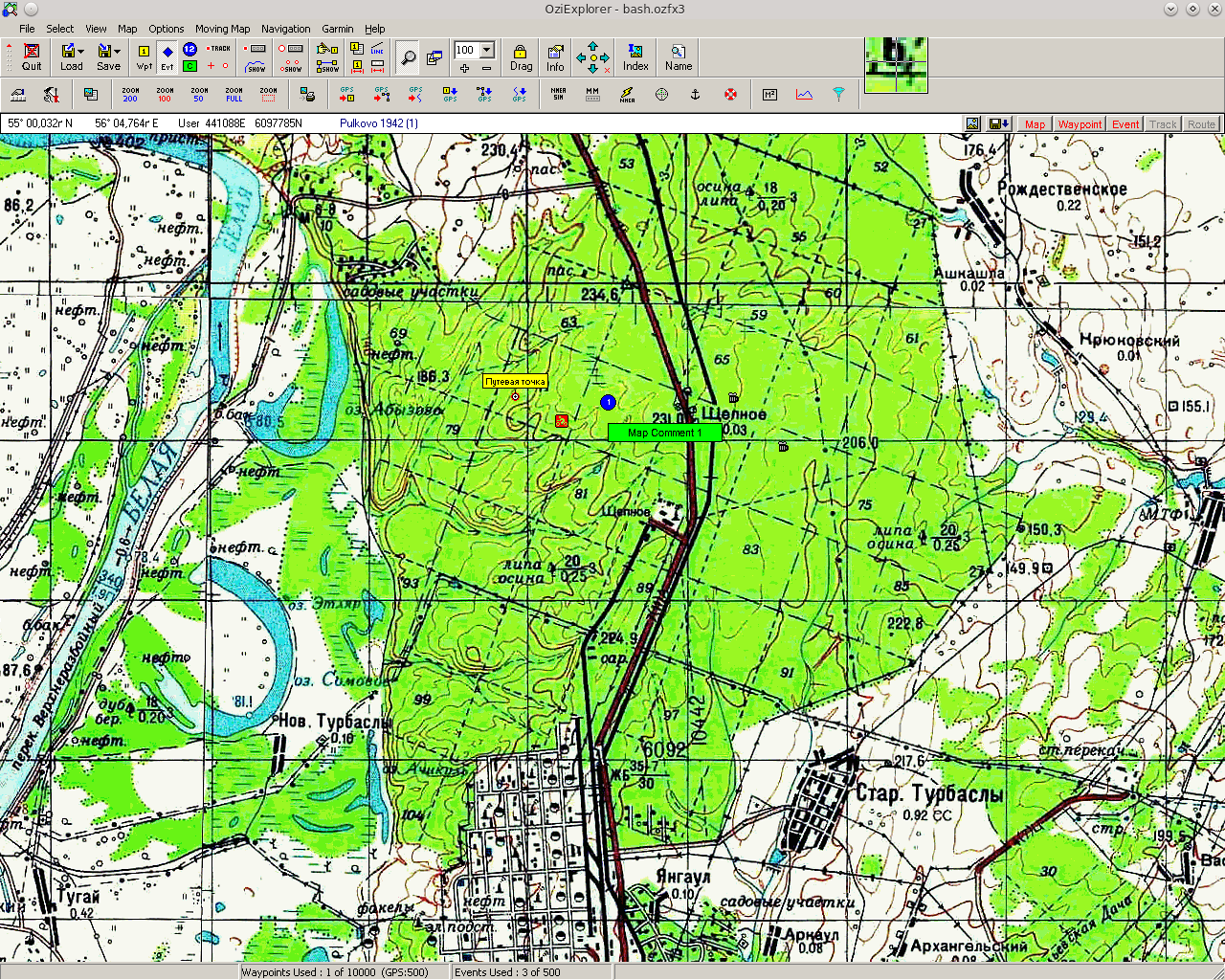Click the Zoom Full icon
The height and width of the screenshot is (980, 1225).
click(x=234, y=94)
